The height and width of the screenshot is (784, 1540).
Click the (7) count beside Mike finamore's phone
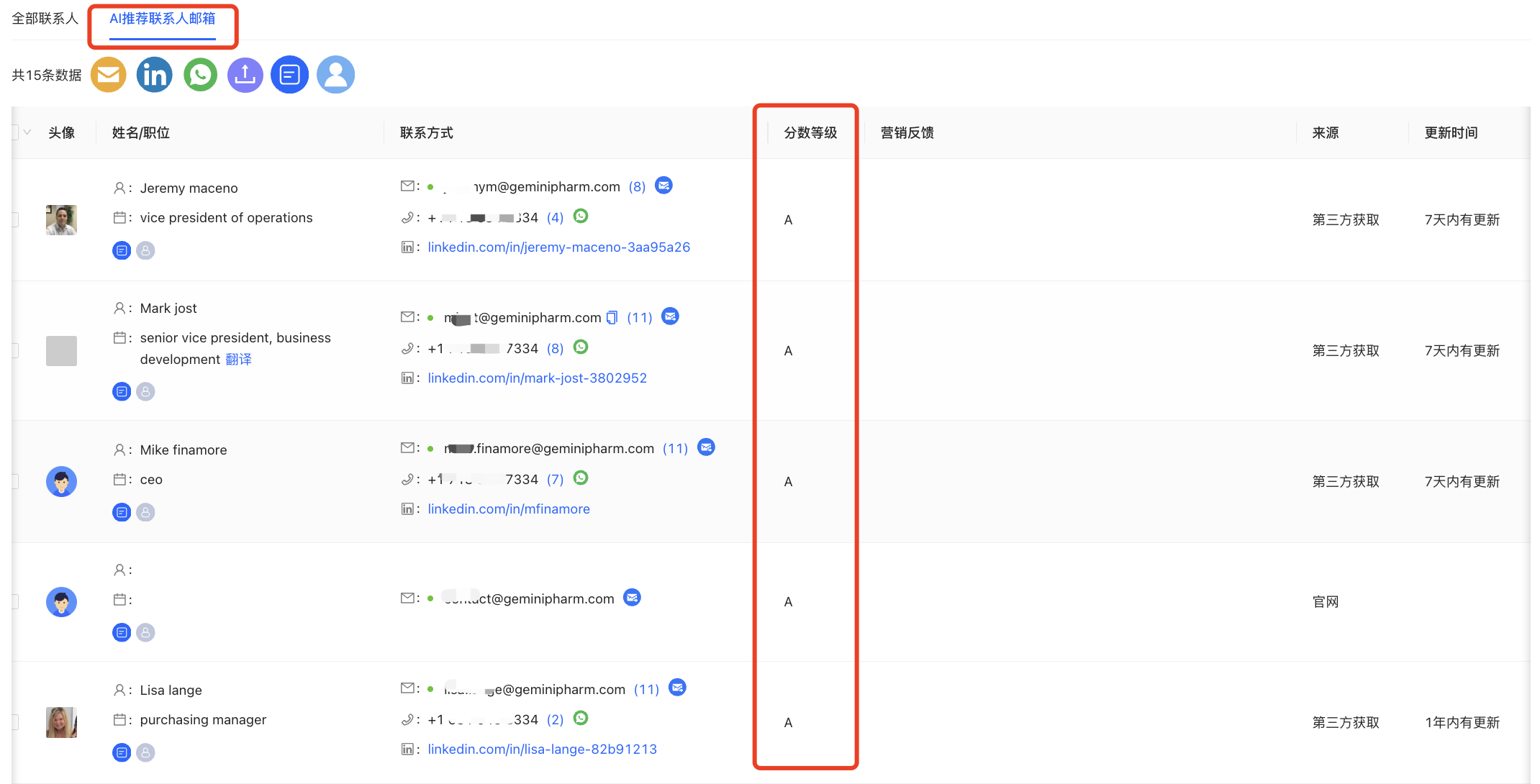click(x=555, y=479)
